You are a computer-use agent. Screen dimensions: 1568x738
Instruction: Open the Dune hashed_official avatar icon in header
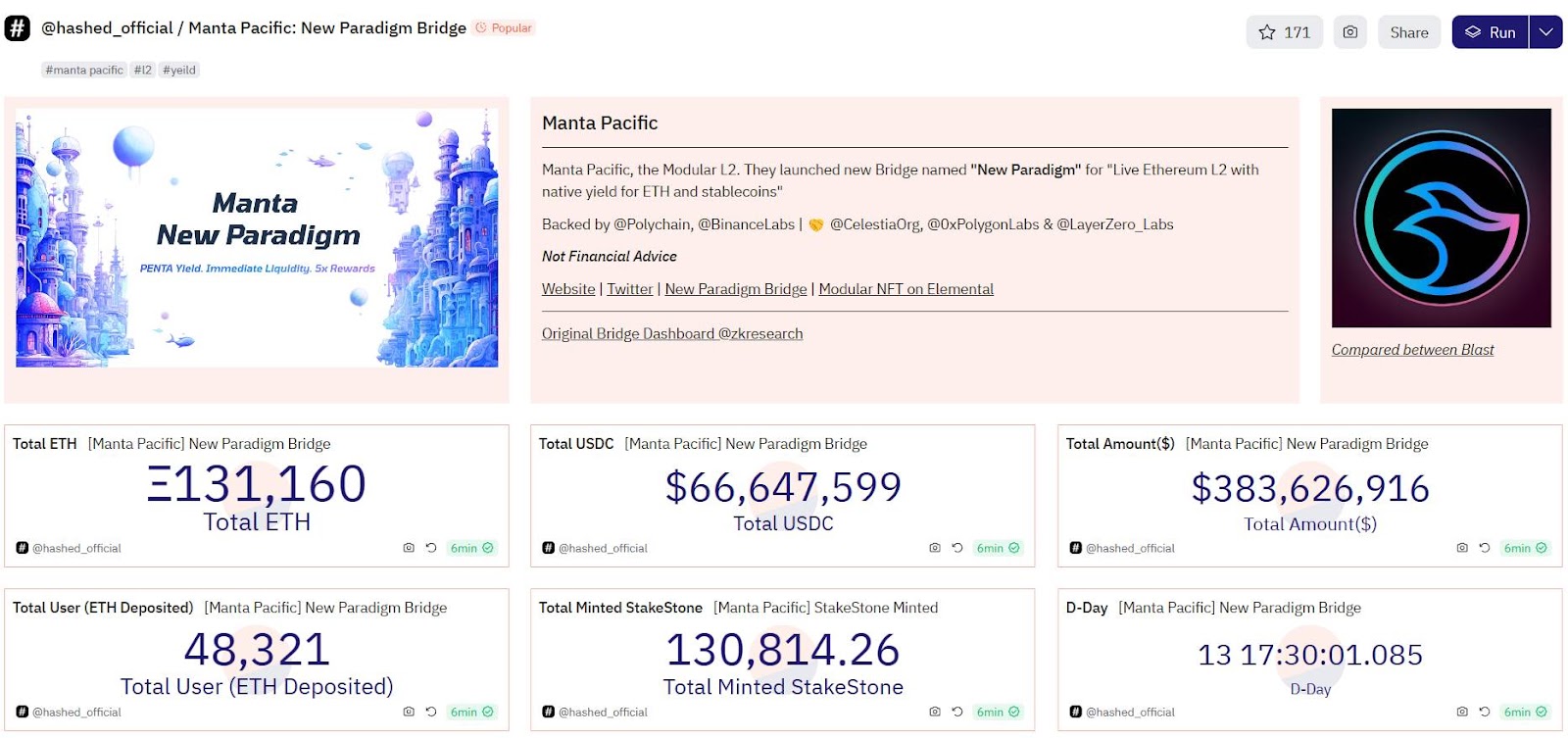(17, 28)
